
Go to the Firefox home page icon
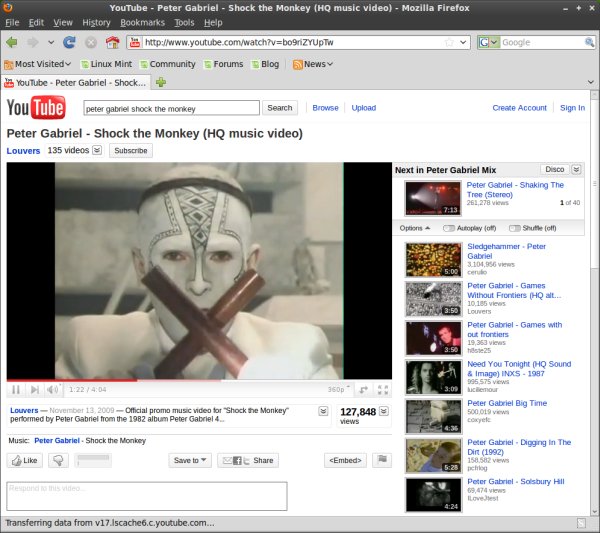[112, 42]
